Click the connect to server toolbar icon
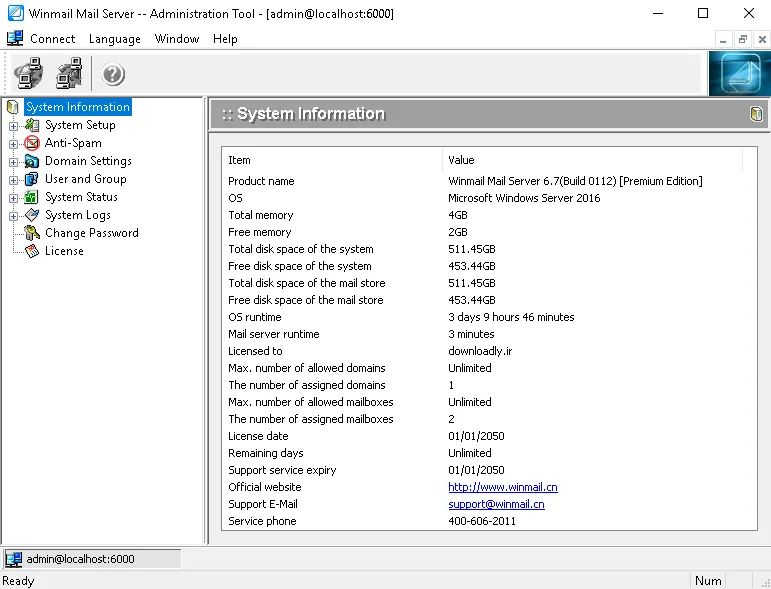771x589 pixels. (29, 73)
